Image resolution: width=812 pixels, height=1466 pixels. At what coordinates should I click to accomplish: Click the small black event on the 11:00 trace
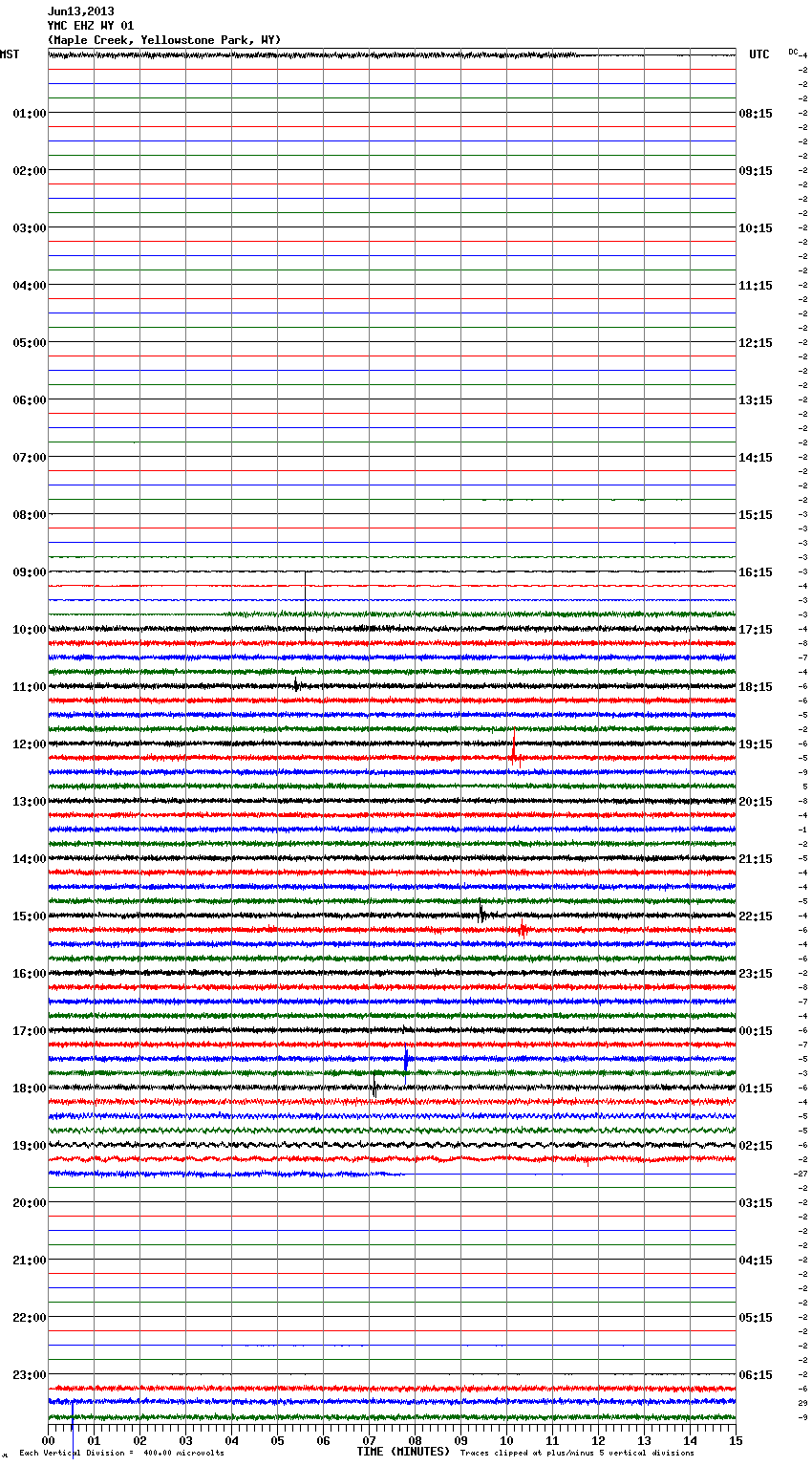[x=297, y=684]
